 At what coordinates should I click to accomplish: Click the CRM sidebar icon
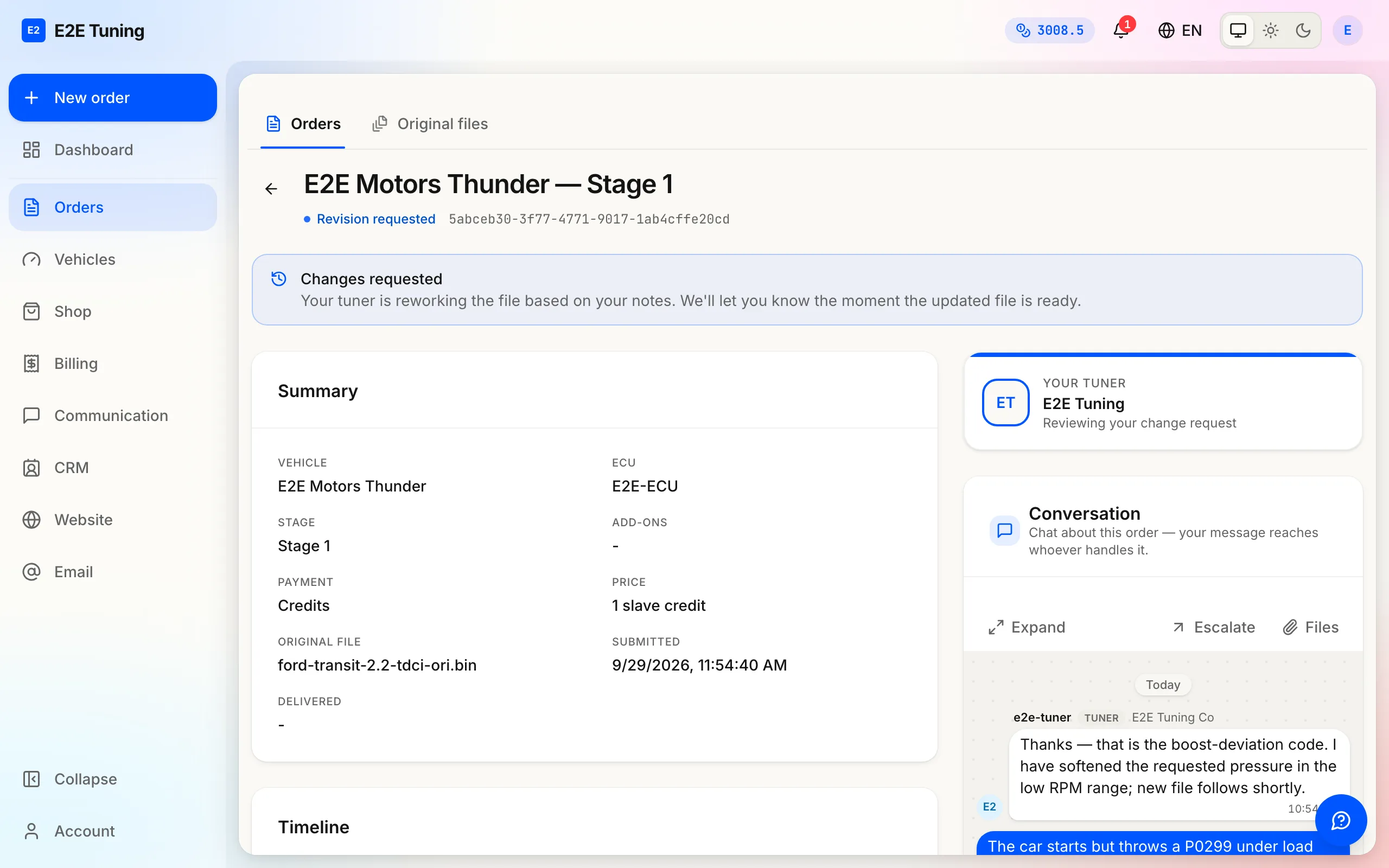click(31, 468)
